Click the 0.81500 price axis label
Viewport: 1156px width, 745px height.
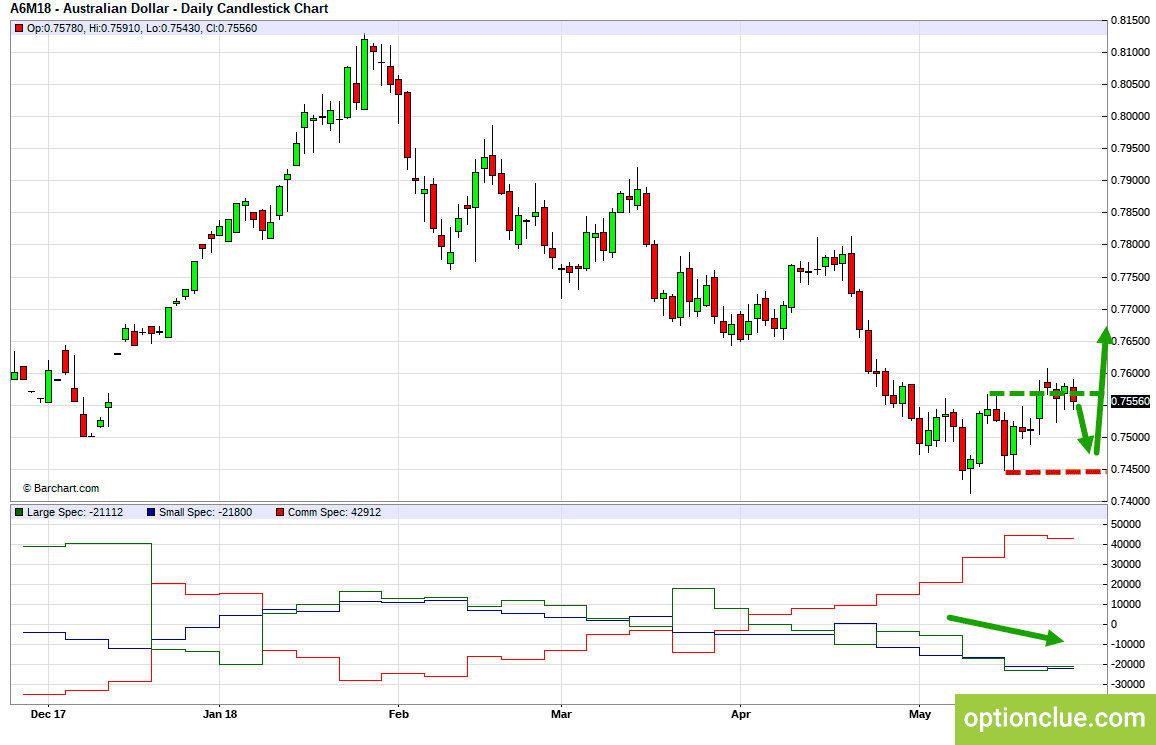[1130, 21]
